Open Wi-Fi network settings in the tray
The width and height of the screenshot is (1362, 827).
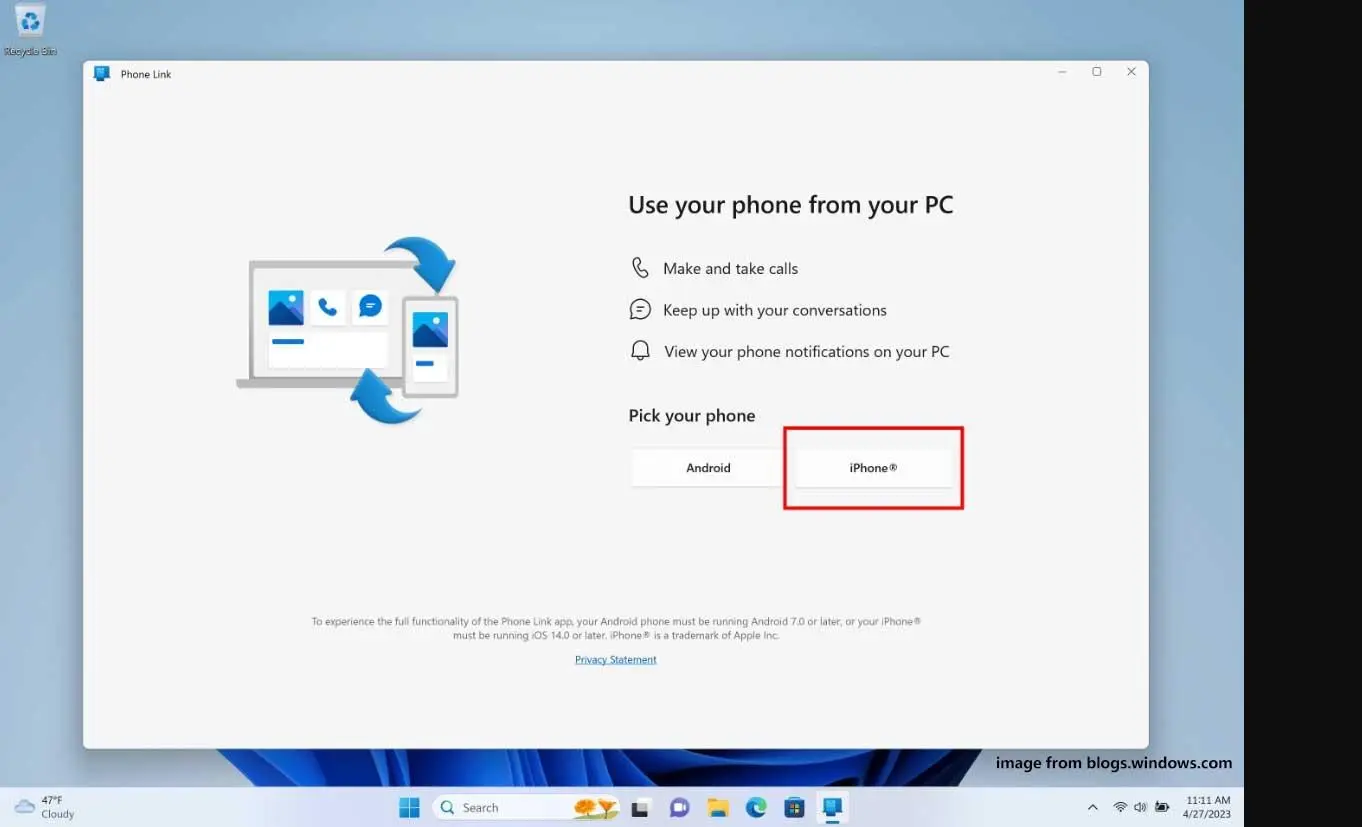click(1120, 807)
